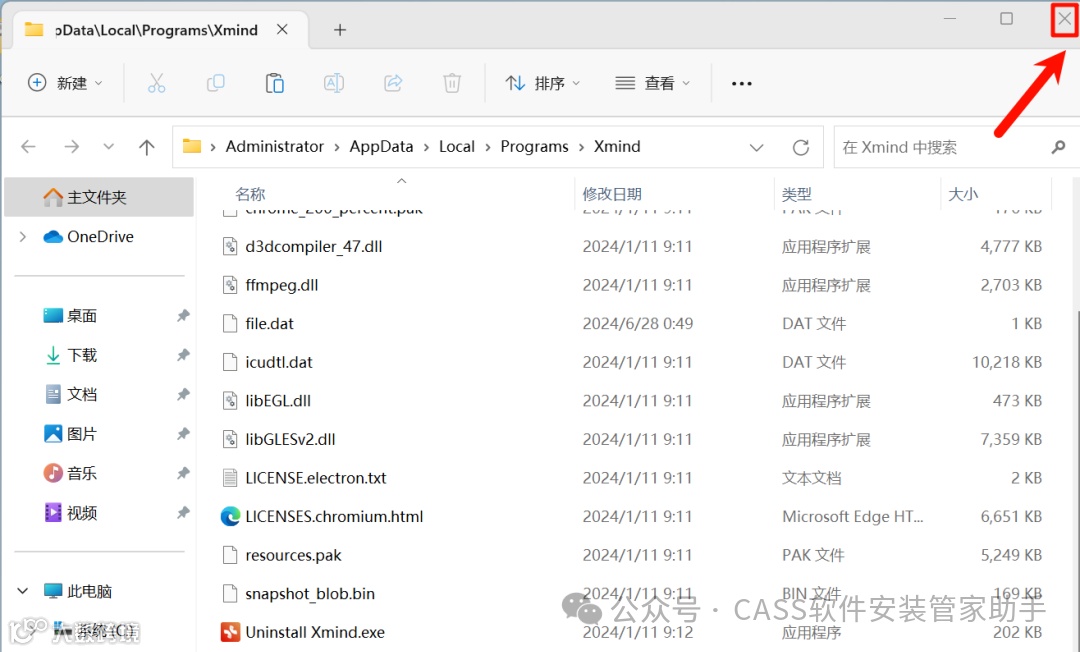1080x652 pixels.
Task: Click the pin icon beside 文档
Action: [x=183, y=395]
